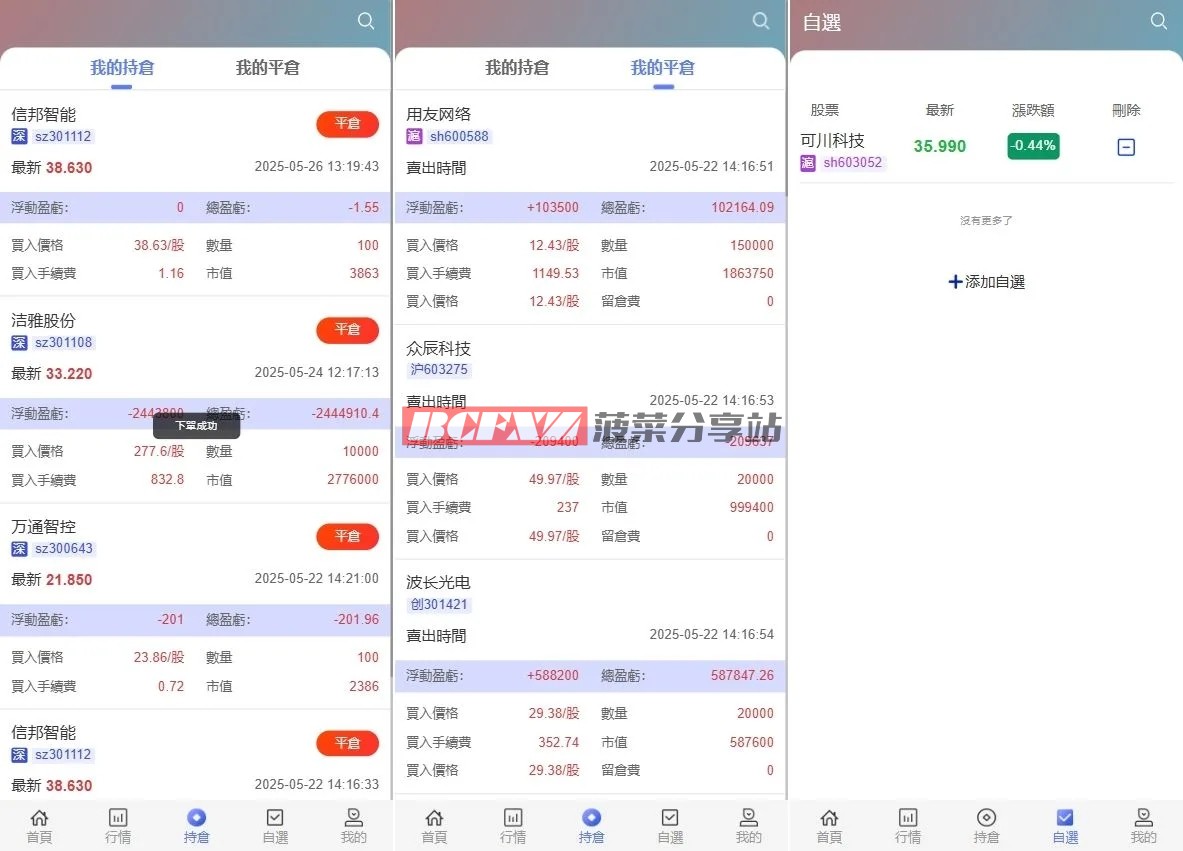The height and width of the screenshot is (851, 1183).
Task: Switch to 我的平倉 tab on left holdings screen
Action: [x=267, y=68]
